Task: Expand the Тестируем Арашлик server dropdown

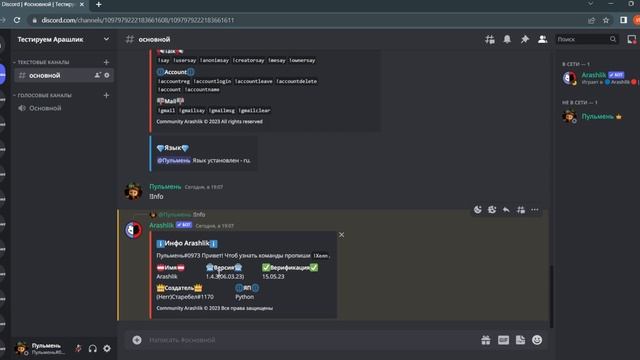Action: tap(106, 39)
